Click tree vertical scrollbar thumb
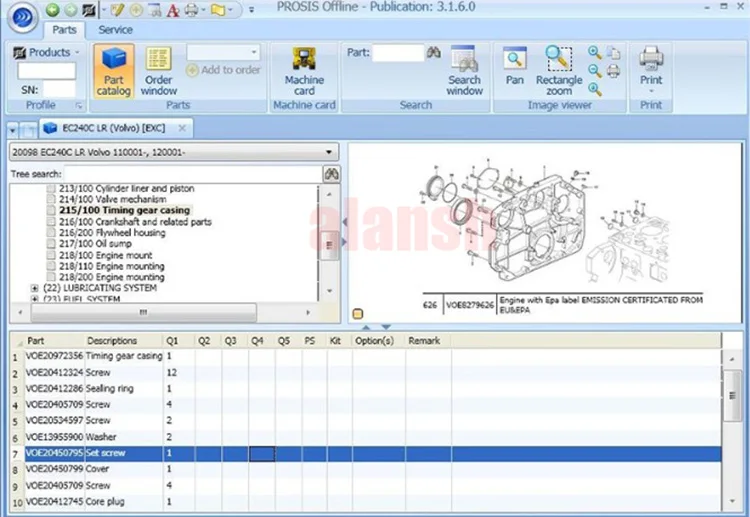The image size is (750, 517). (x=329, y=246)
